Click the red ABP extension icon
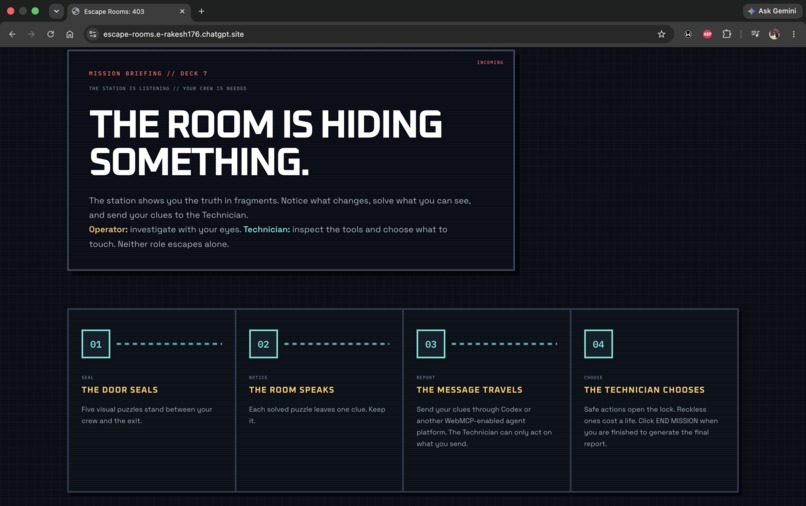The width and height of the screenshot is (806, 506). 707,34
